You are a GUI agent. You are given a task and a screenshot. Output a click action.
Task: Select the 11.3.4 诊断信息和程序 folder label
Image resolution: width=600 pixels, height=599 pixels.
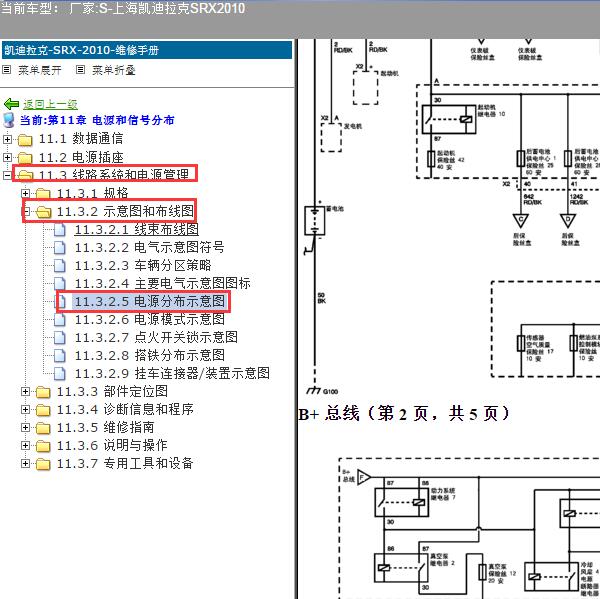pyautogui.click(x=125, y=409)
